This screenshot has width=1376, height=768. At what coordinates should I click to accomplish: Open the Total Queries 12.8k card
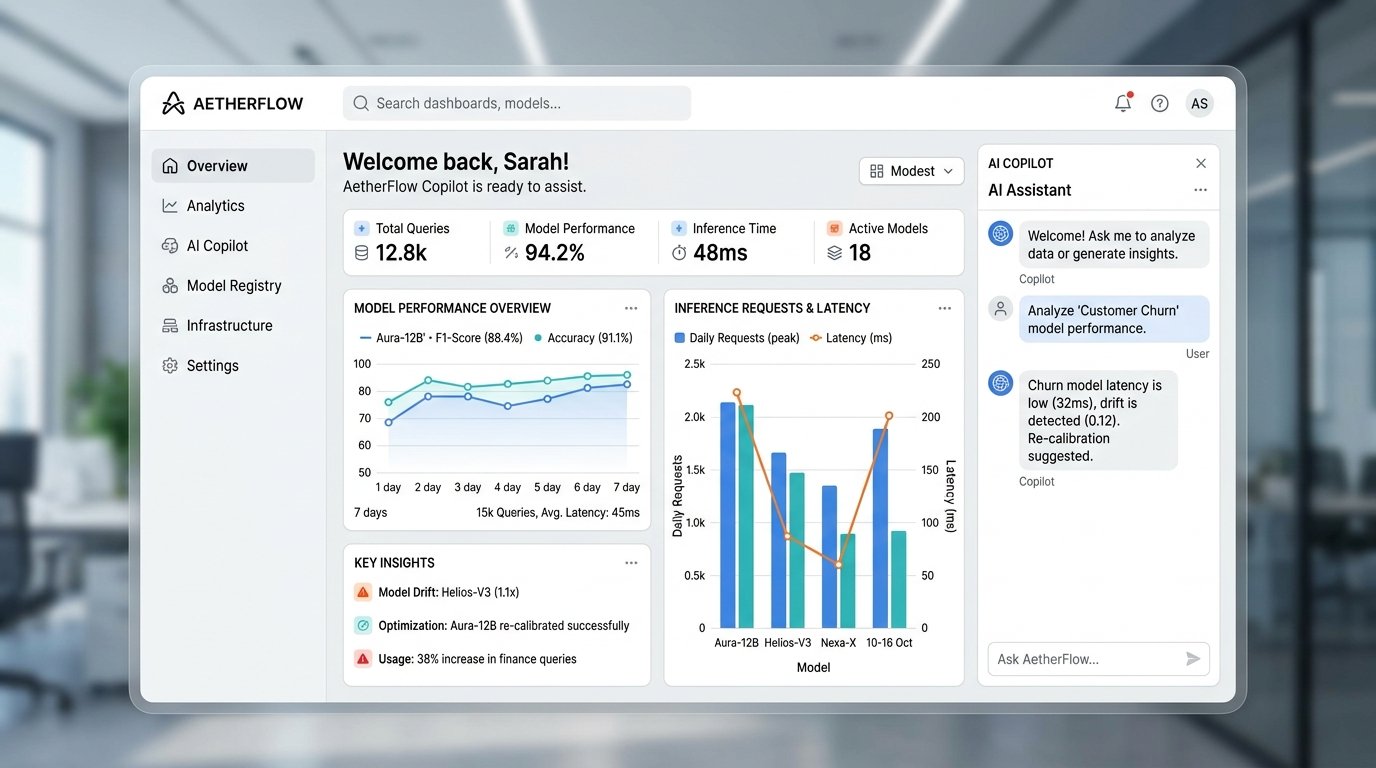point(418,242)
